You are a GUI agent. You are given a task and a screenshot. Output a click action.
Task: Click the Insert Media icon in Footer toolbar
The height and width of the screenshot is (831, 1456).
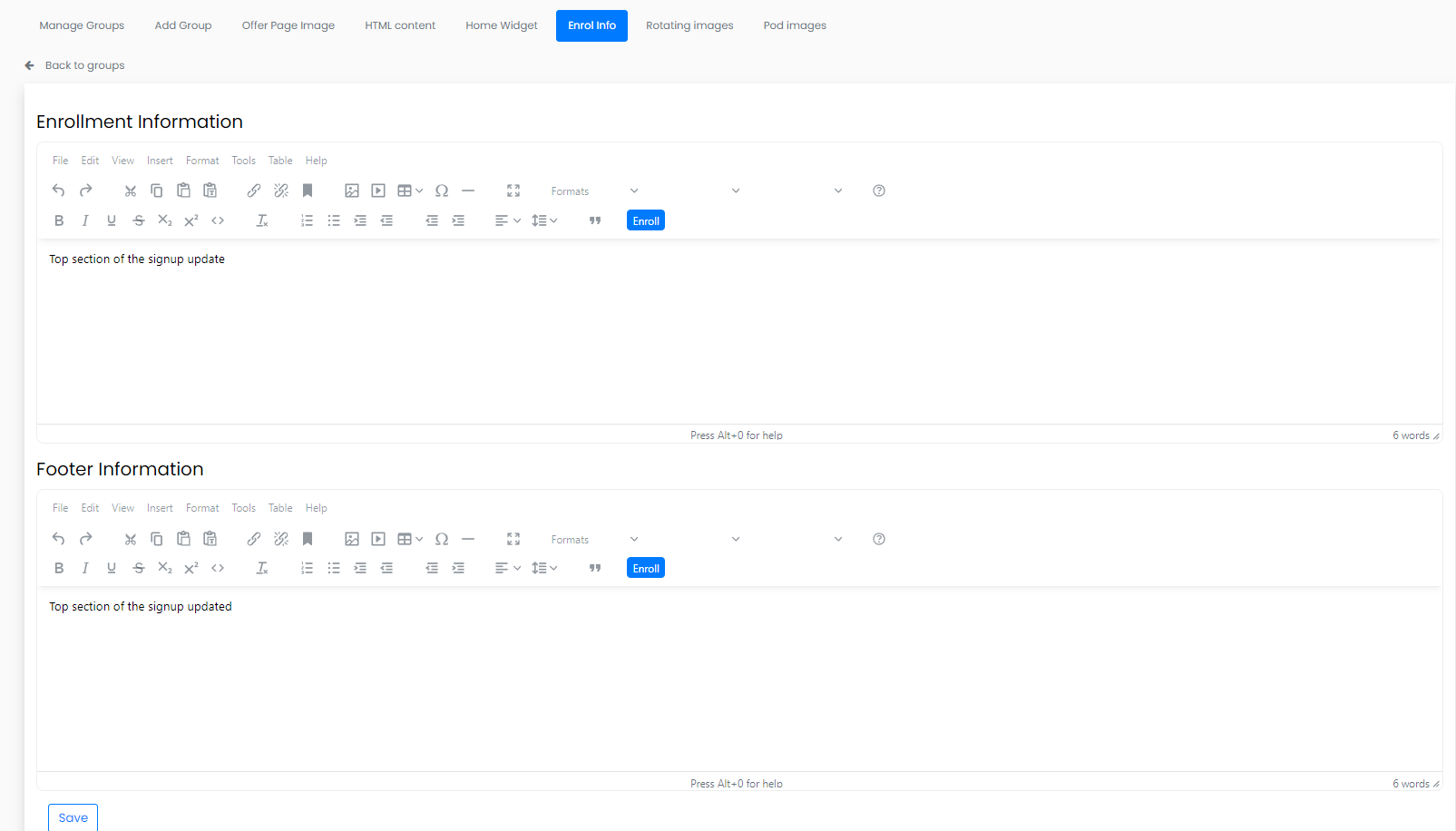(377, 538)
